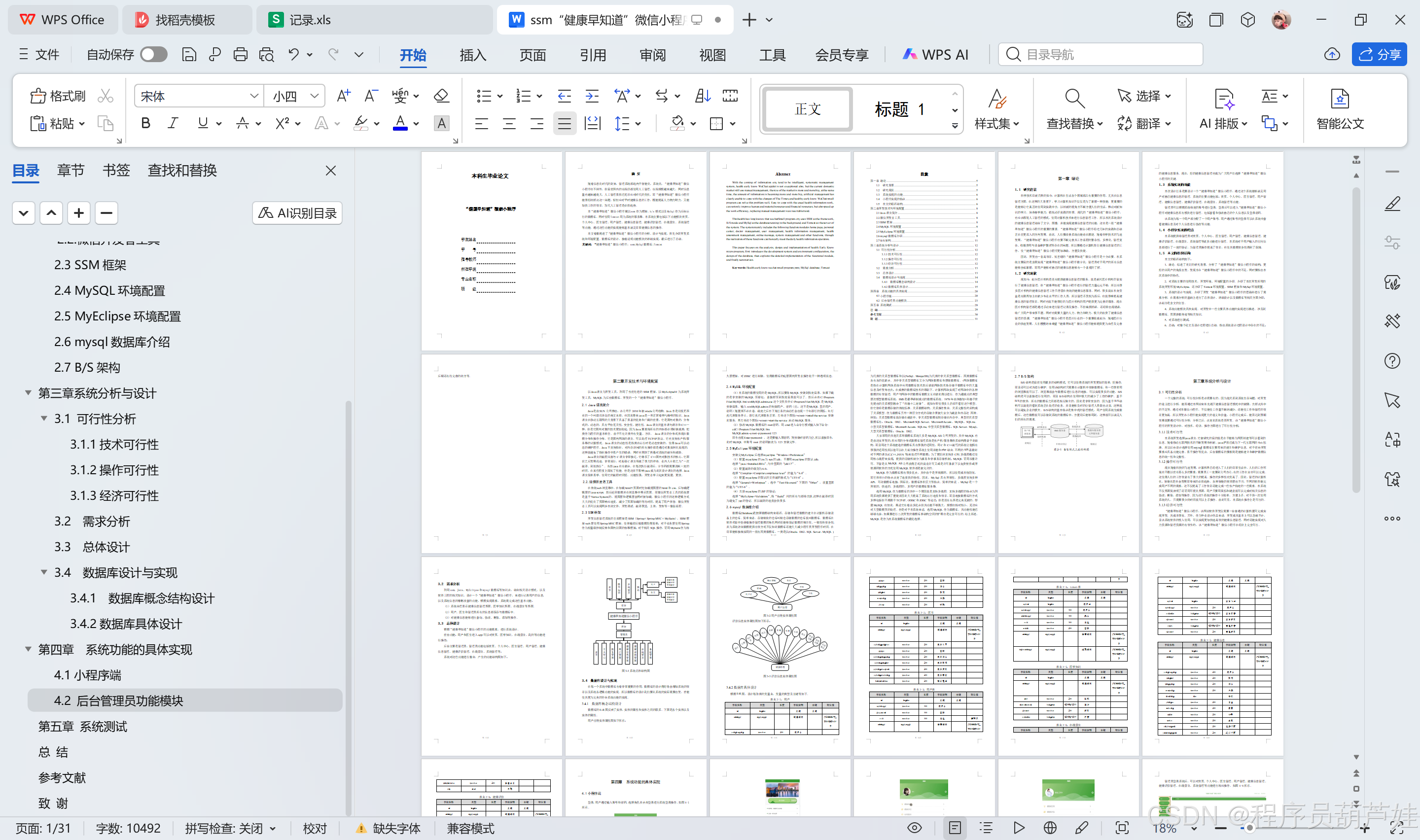1420x840 pixels.
Task: Toggle the character shading A button
Action: click(x=441, y=123)
